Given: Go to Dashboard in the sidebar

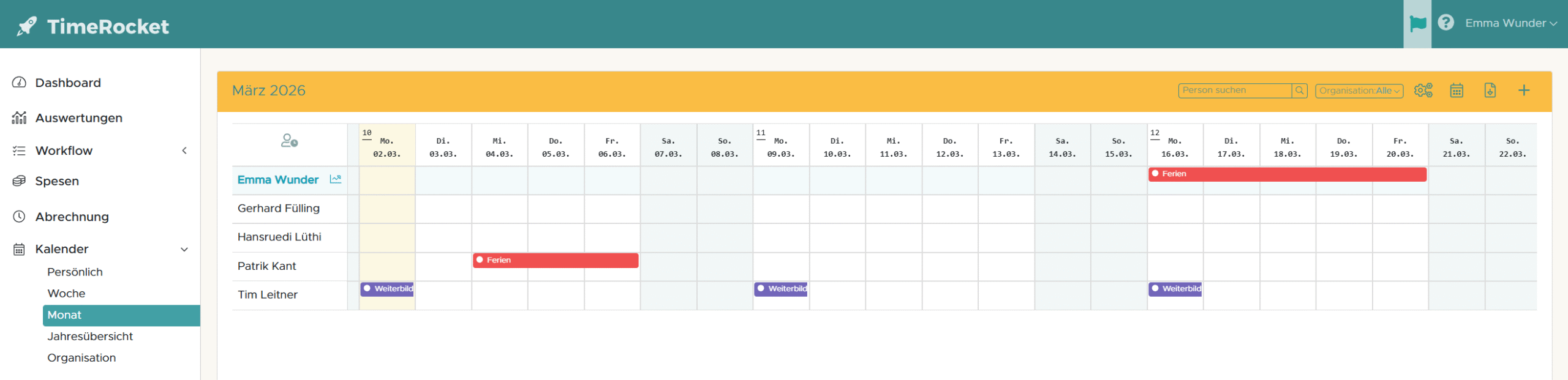Looking at the screenshot, I should pos(67,83).
